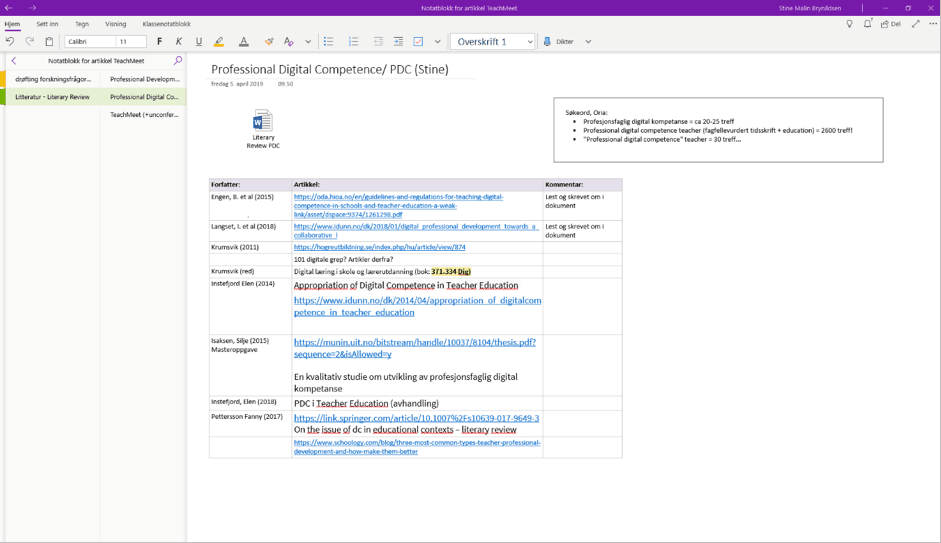Open search with the magnifying glass icon

(178, 61)
